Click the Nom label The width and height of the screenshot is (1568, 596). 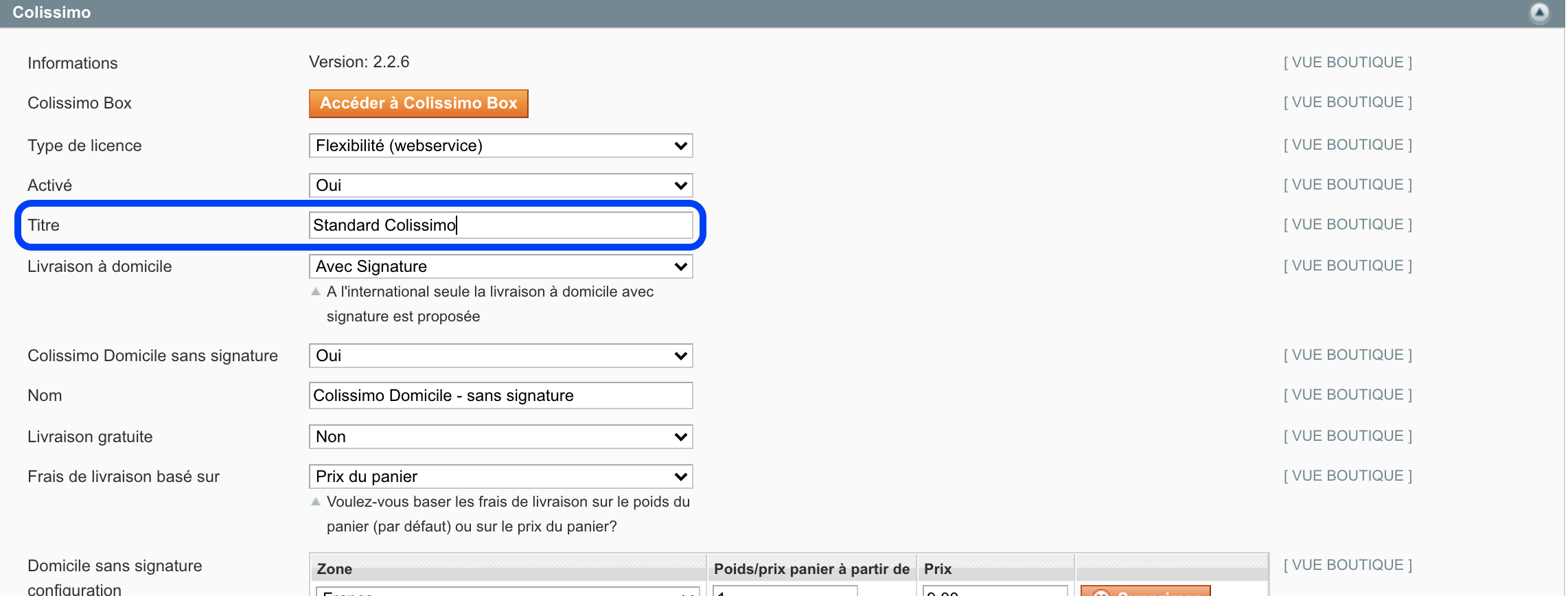click(x=45, y=396)
